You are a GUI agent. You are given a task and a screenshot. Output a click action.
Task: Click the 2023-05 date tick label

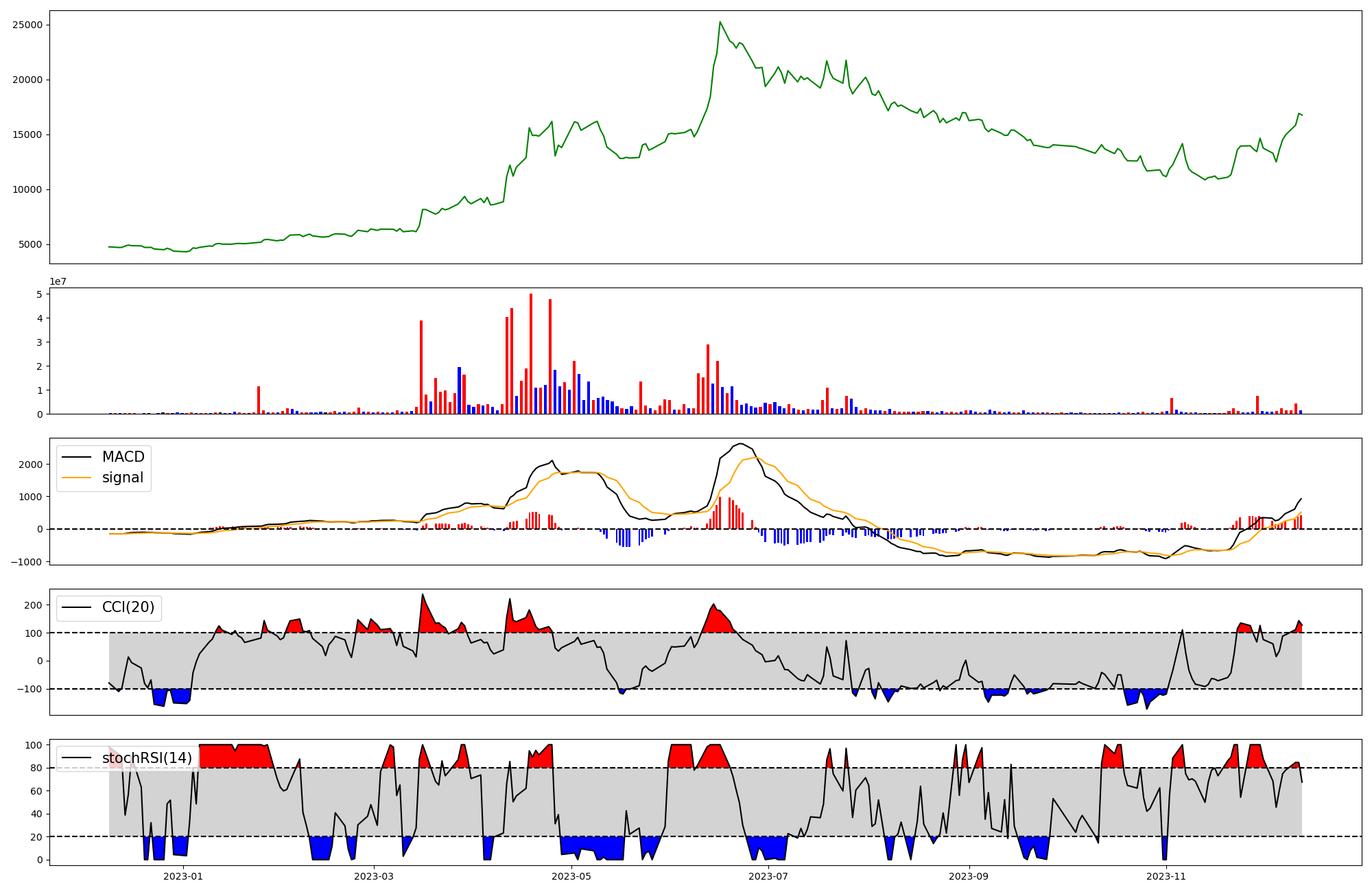click(x=571, y=876)
